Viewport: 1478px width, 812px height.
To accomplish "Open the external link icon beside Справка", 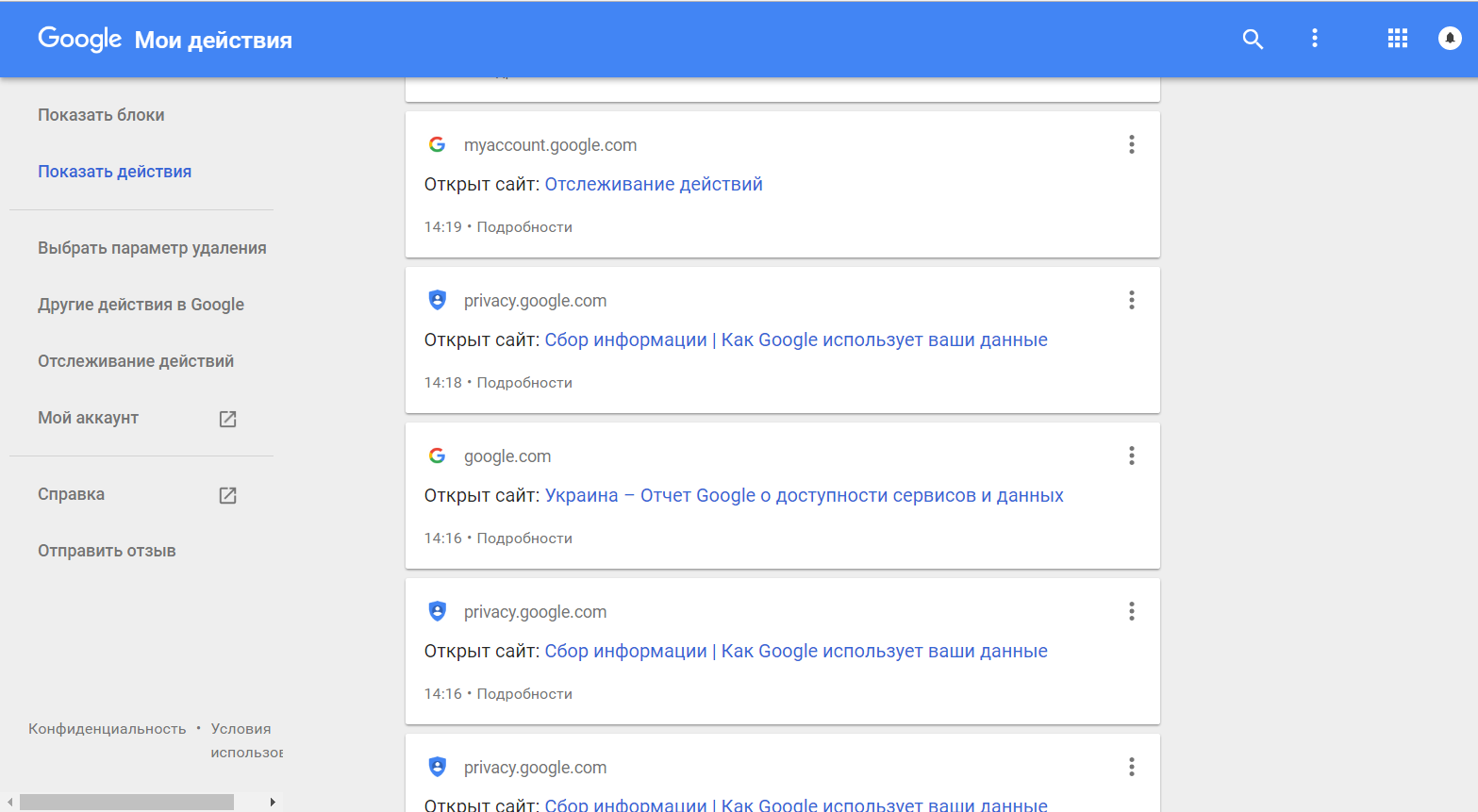I will tap(228, 495).
